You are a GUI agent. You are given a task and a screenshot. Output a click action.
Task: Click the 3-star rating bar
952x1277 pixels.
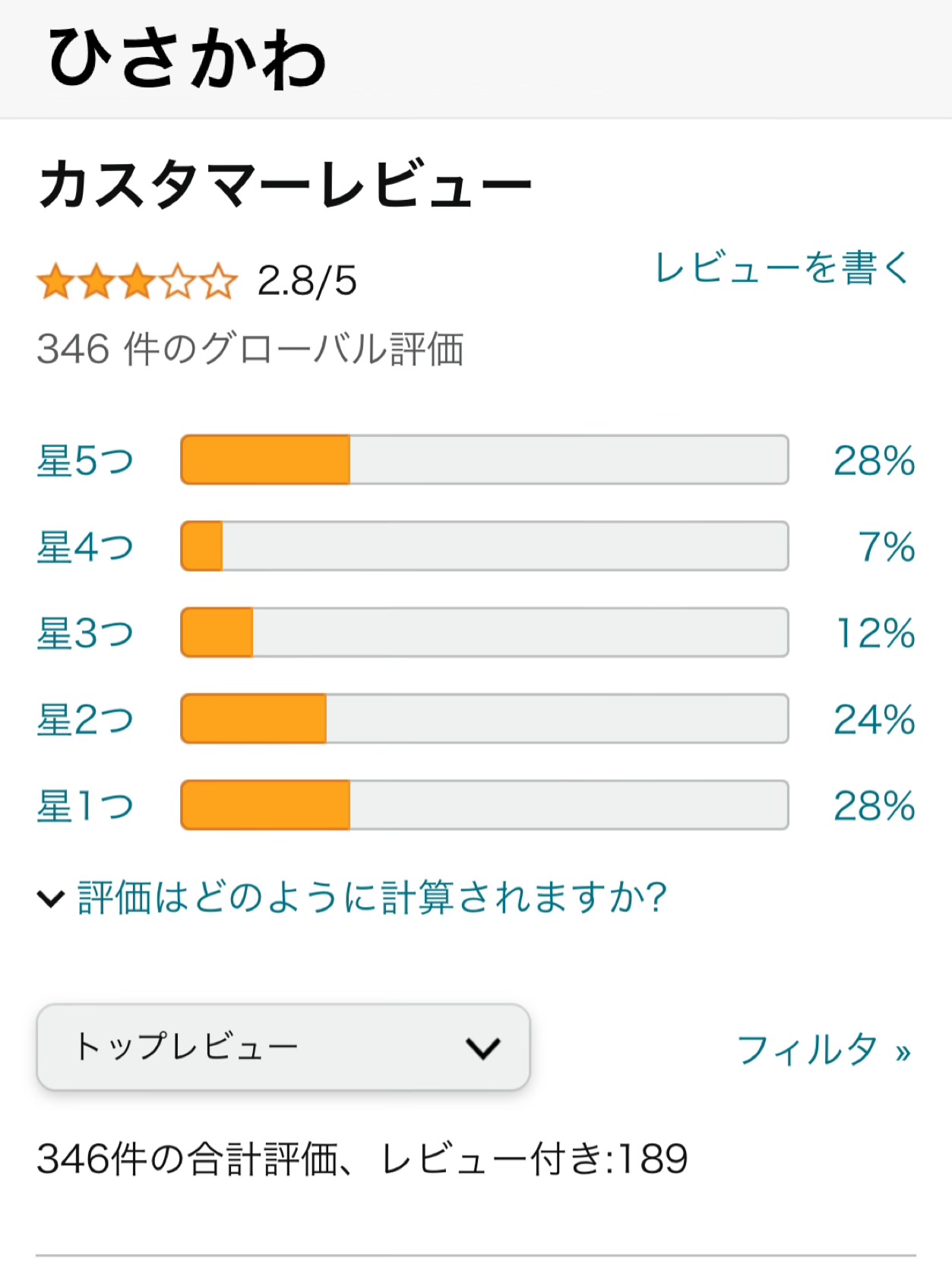pyautogui.click(x=484, y=632)
